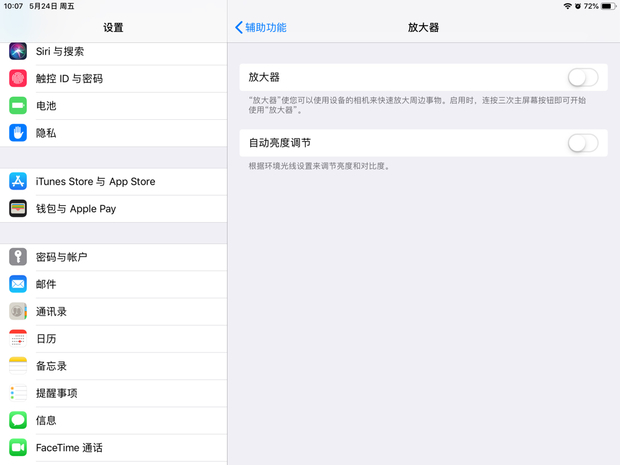Select 邮件 in sidebar

point(113,284)
